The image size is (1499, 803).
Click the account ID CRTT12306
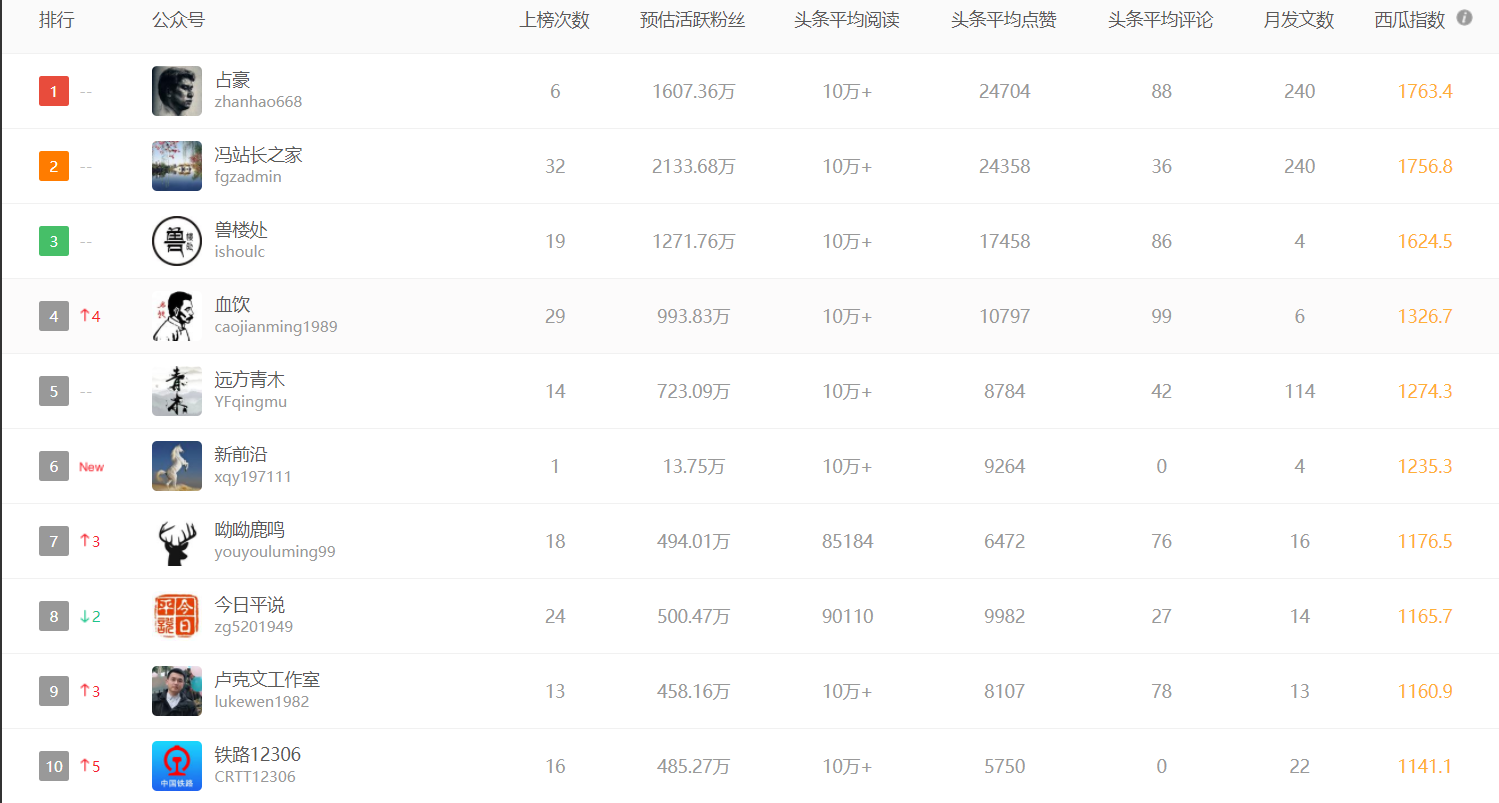255,777
